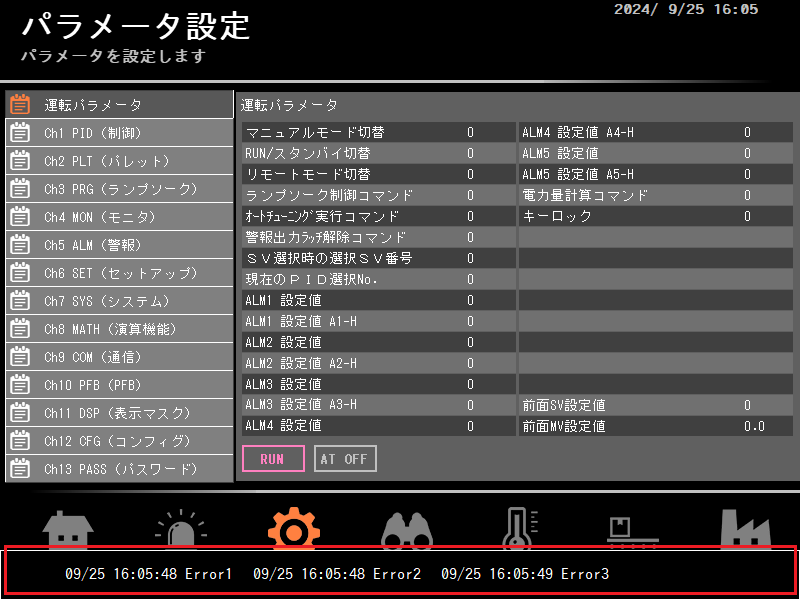800x600 pixels.
Task: Open the factory icon
Action: pos(746,528)
